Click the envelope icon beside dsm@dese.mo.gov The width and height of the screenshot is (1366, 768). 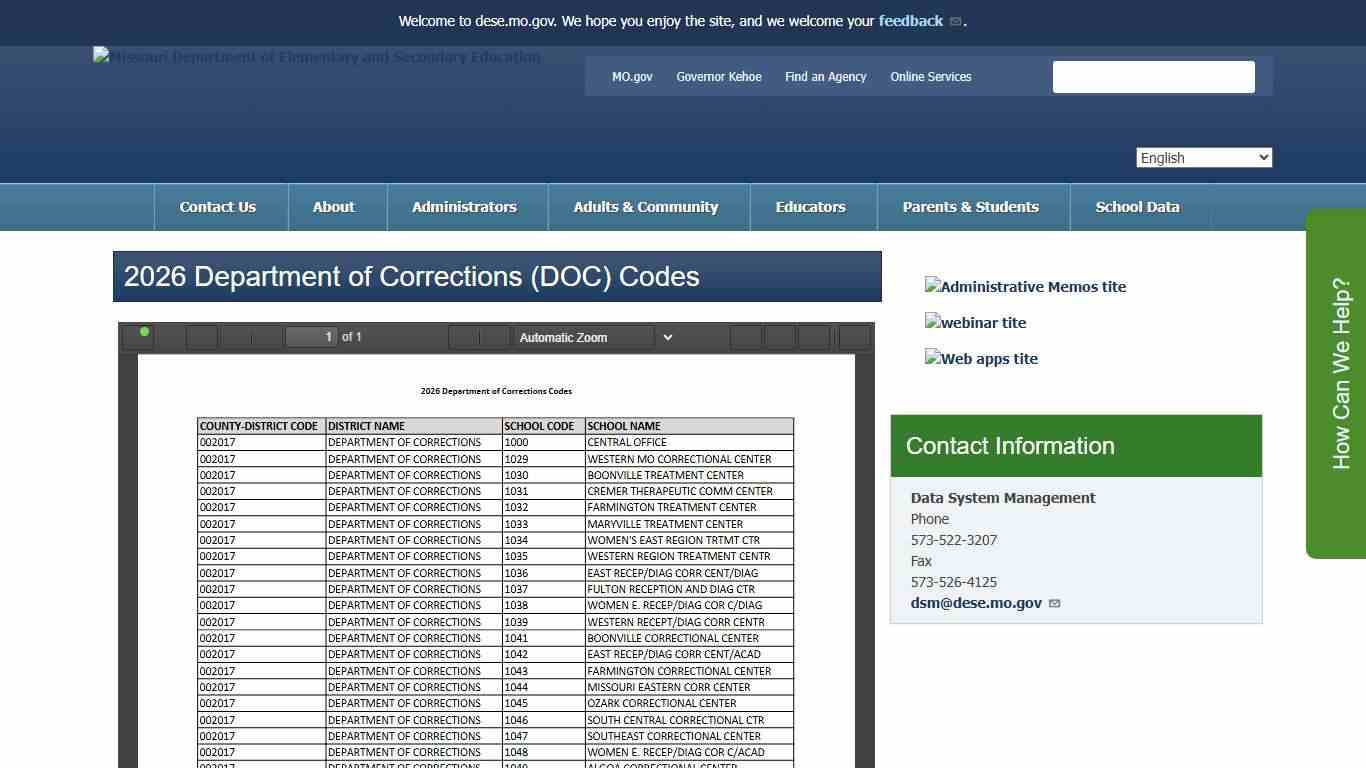[x=1054, y=603]
